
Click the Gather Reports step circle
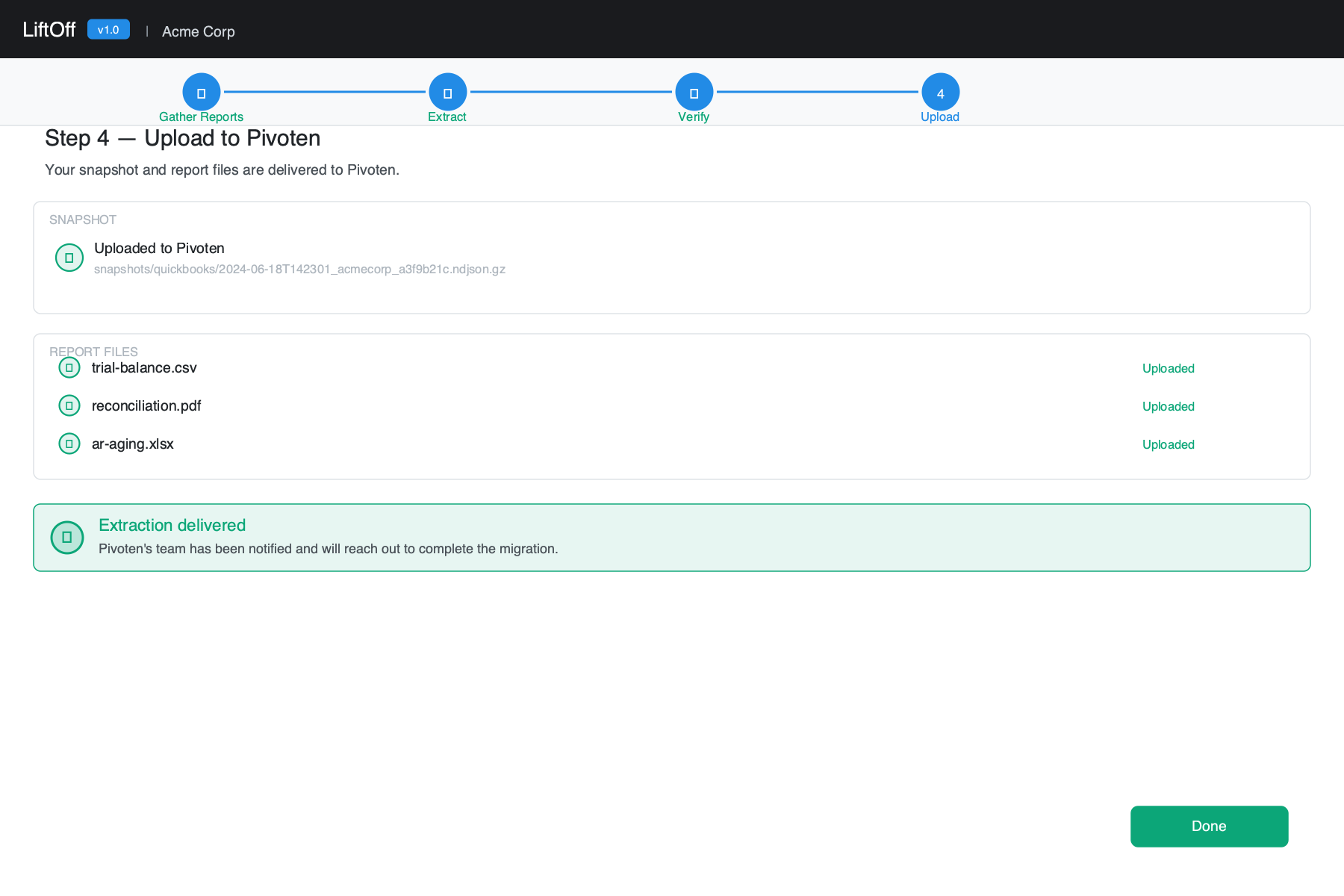pyautogui.click(x=202, y=93)
